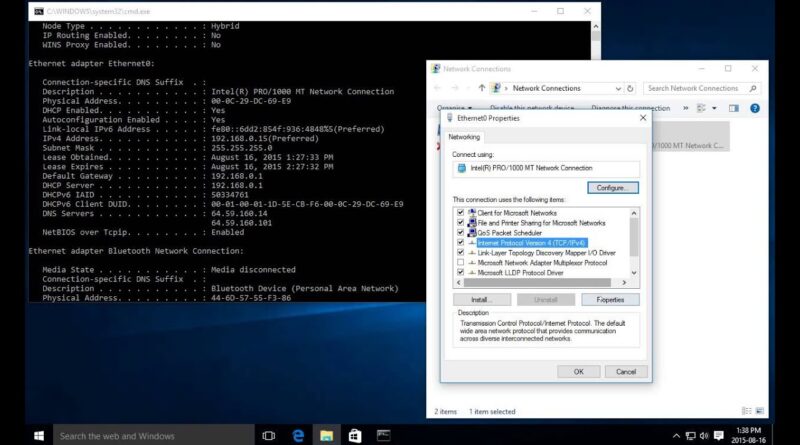The height and width of the screenshot is (445, 800).
Task: Select the Networking tab
Action: pyautogui.click(x=464, y=137)
